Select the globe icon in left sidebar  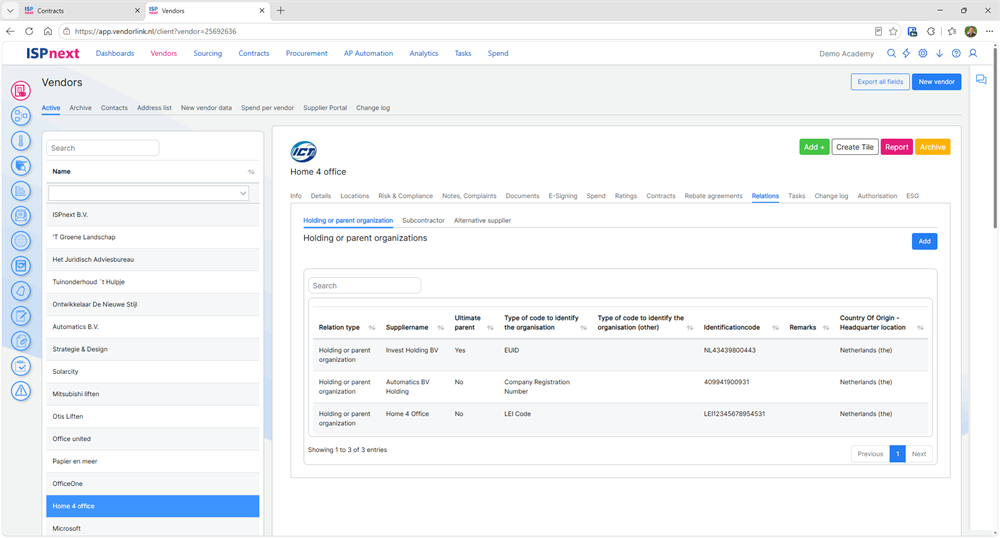[20, 241]
